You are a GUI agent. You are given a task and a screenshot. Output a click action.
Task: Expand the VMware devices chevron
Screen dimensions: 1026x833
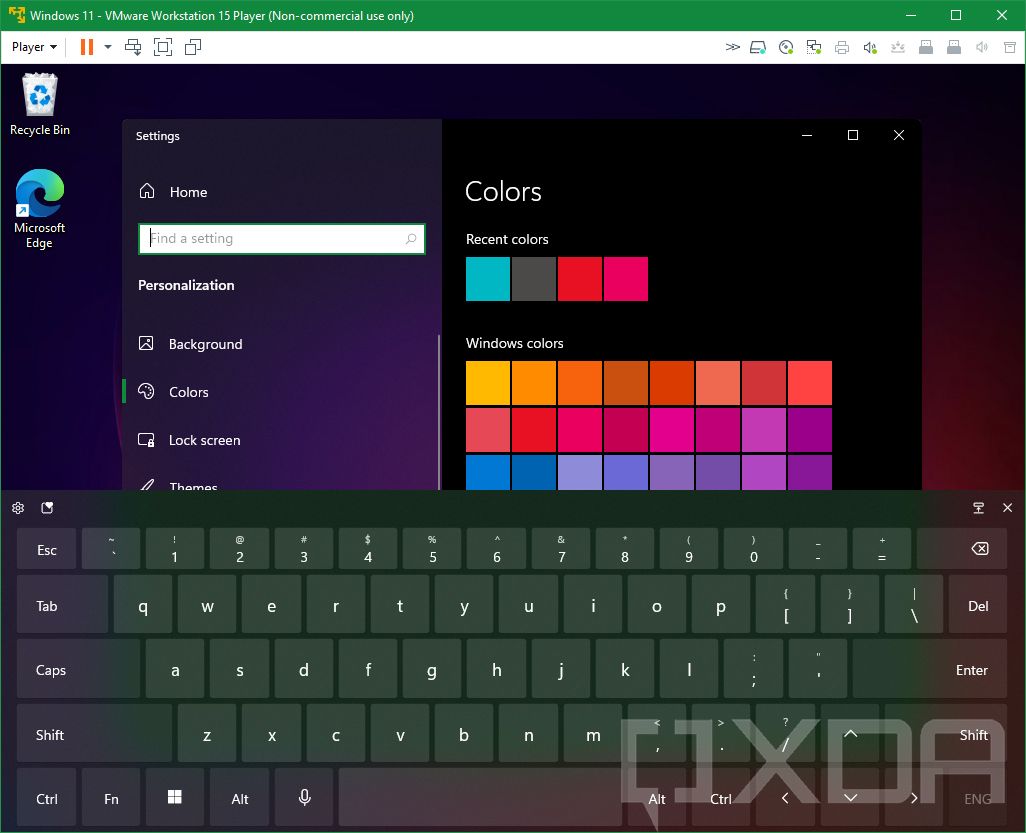pos(733,47)
